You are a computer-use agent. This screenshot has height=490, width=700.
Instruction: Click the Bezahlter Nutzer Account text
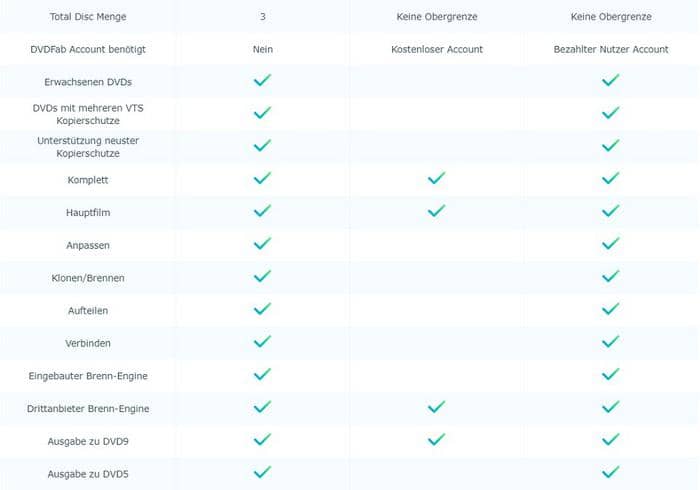pos(611,49)
